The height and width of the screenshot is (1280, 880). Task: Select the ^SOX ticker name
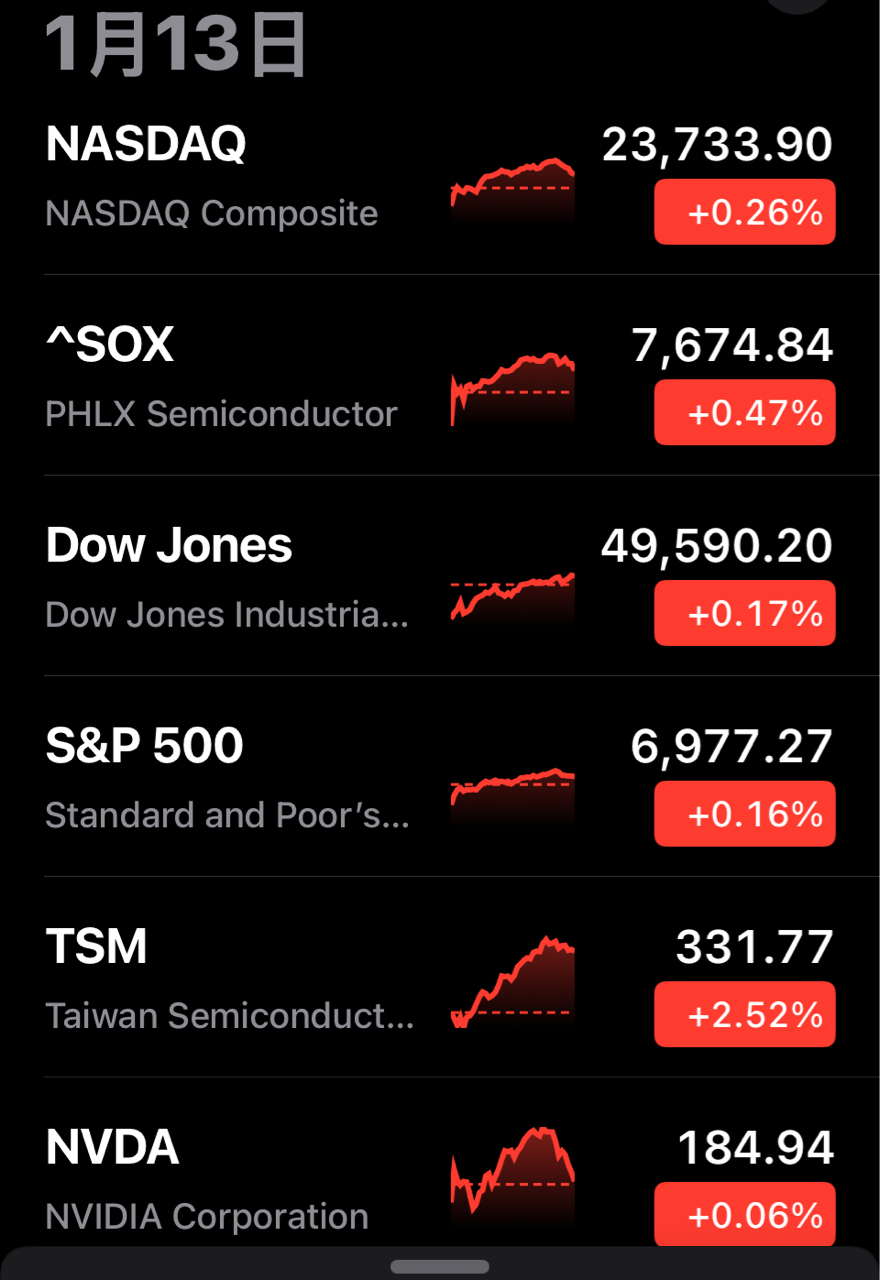click(x=110, y=345)
